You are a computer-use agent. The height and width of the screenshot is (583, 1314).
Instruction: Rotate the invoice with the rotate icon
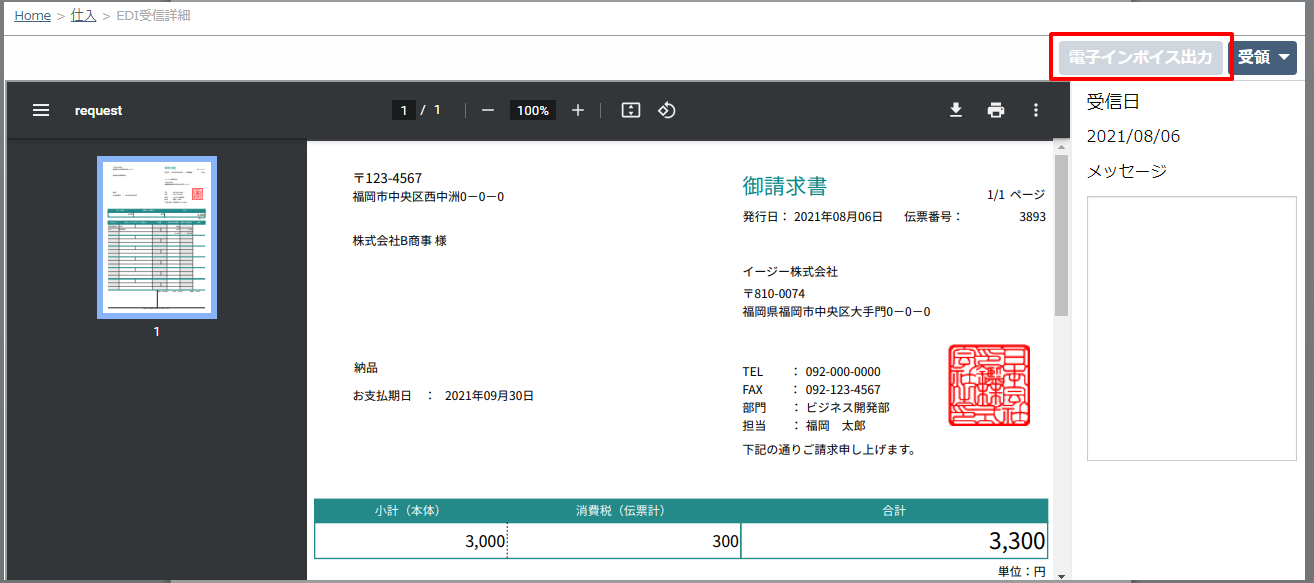667,110
